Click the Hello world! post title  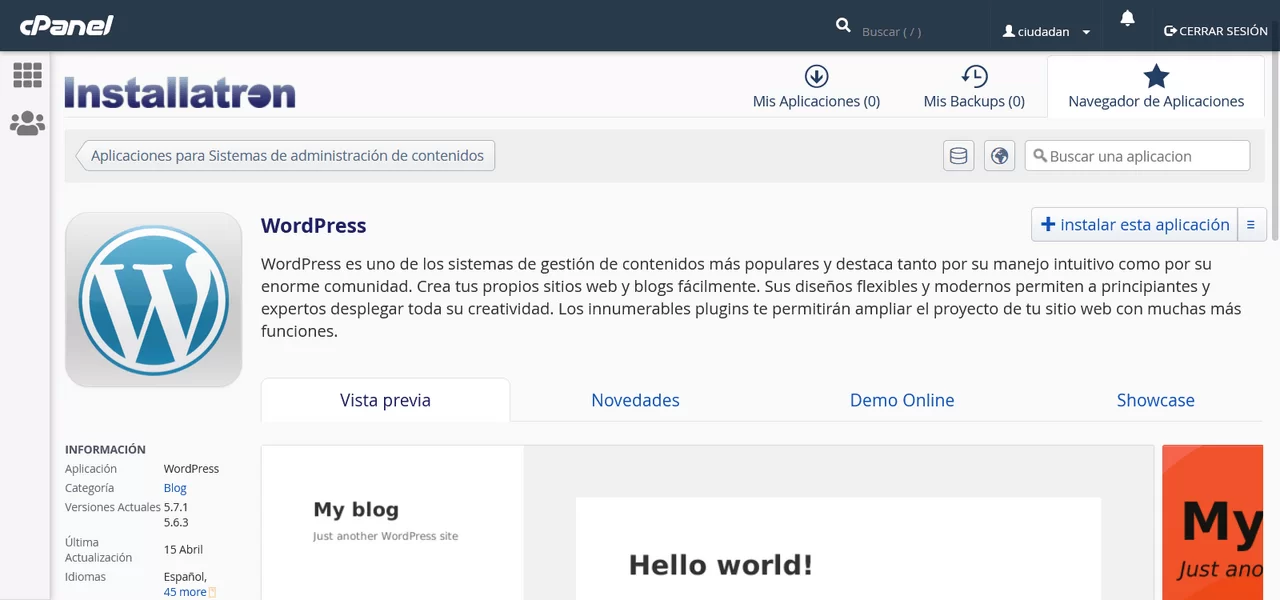720,565
